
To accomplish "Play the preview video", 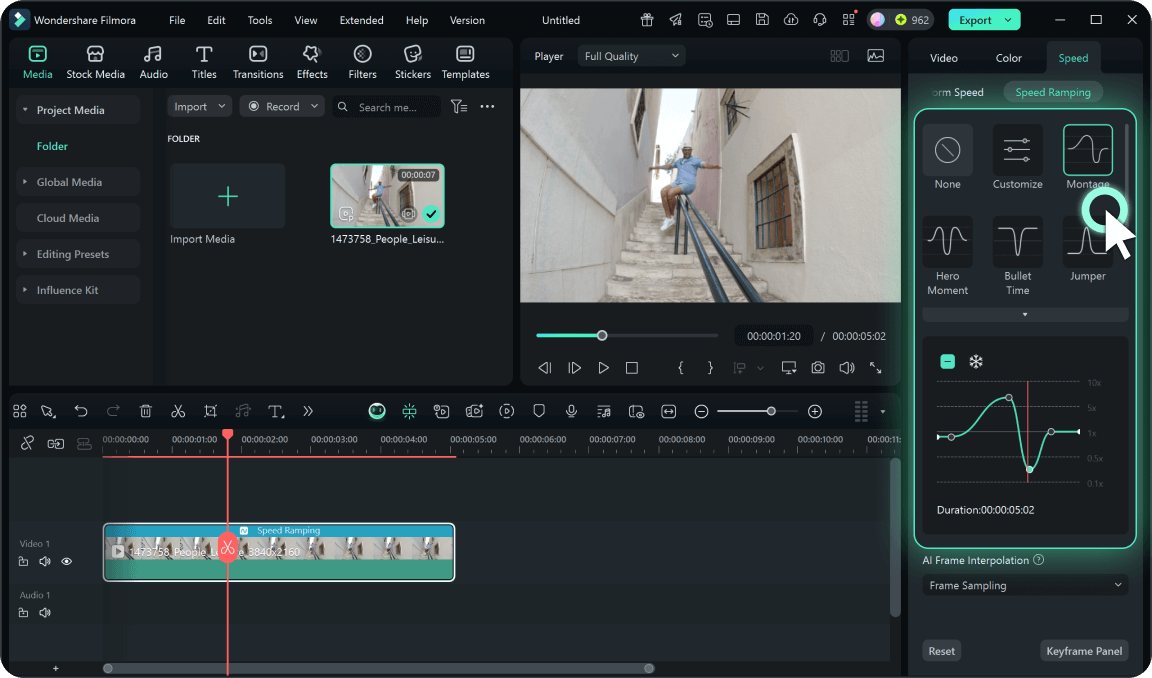I will pyautogui.click(x=603, y=367).
